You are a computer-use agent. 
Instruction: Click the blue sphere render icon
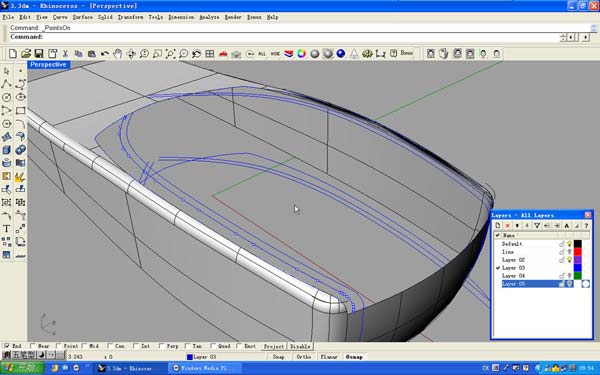(x=341, y=54)
